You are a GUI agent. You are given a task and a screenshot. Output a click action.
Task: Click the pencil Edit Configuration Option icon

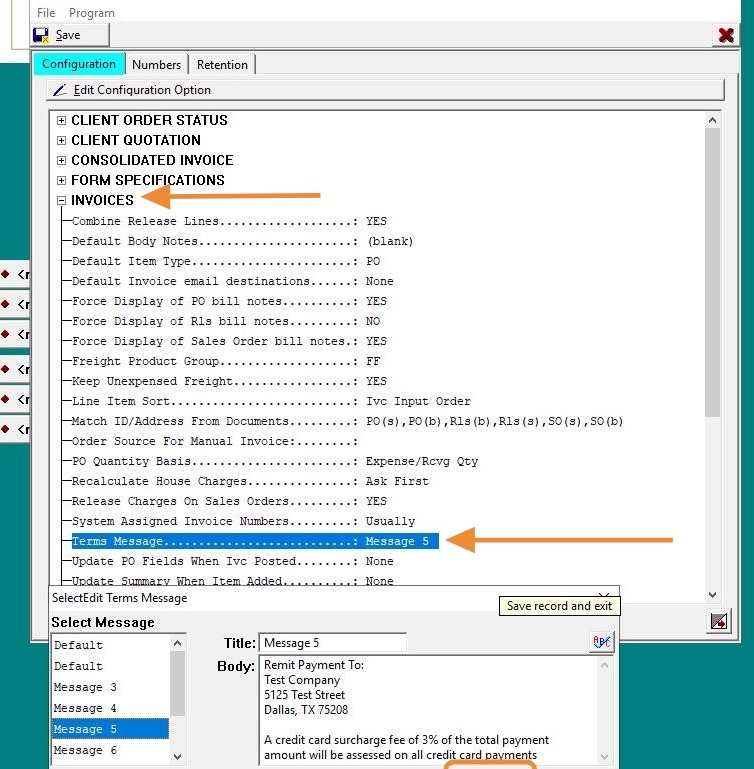pos(60,90)
